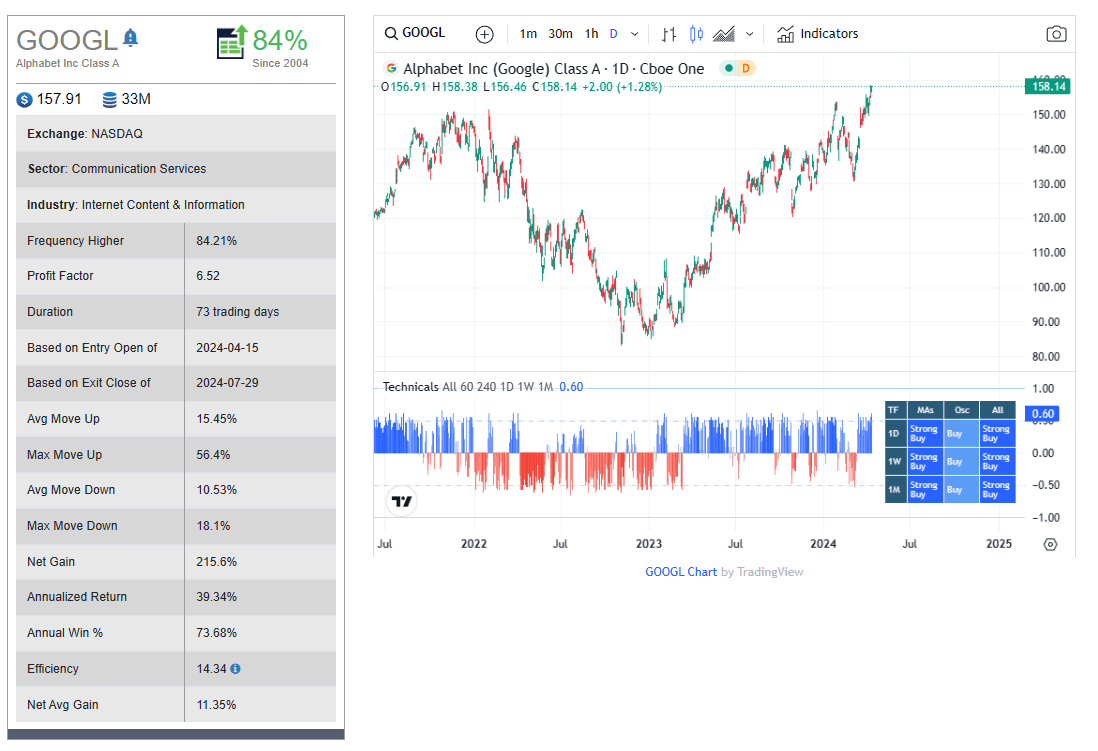Image resolution: width=1098 pixels, height=751 pixels.
Task: Click the Alphabet Inc chart title legend
Action: 553,69
